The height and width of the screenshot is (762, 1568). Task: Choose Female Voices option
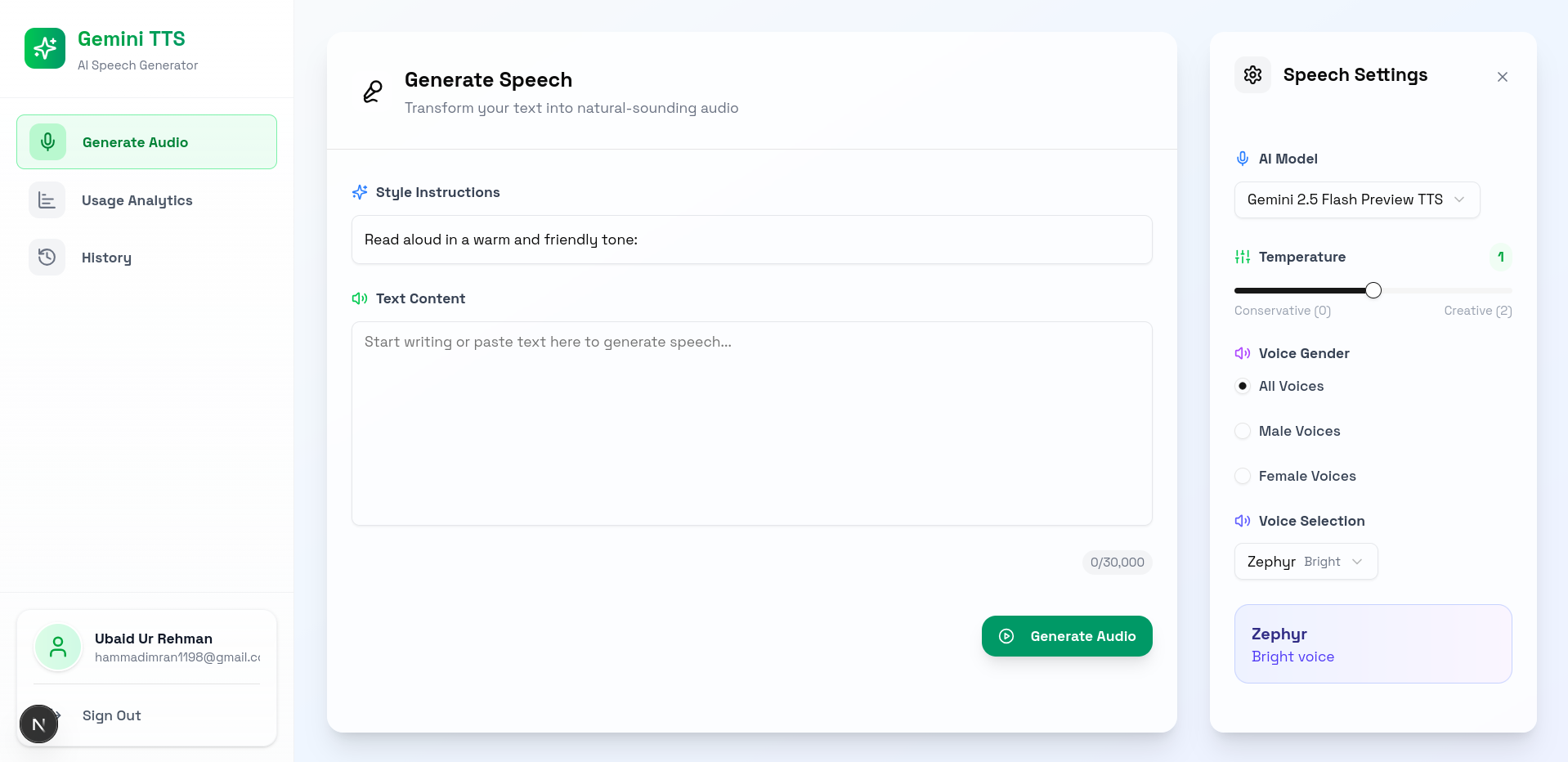point(1242,476)
